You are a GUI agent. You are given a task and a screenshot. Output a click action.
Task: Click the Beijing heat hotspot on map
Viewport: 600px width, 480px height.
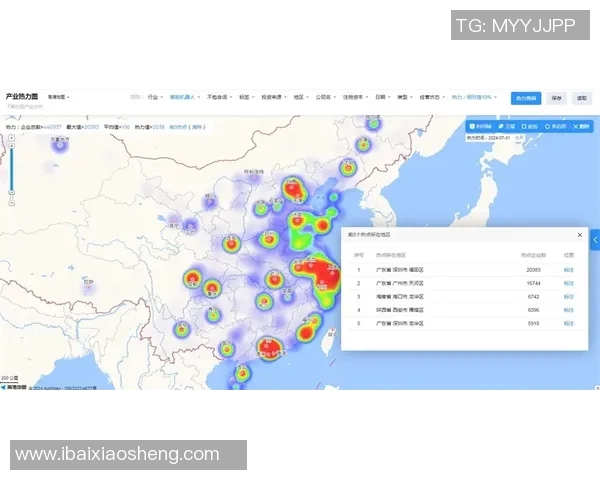tap(292, 188)
